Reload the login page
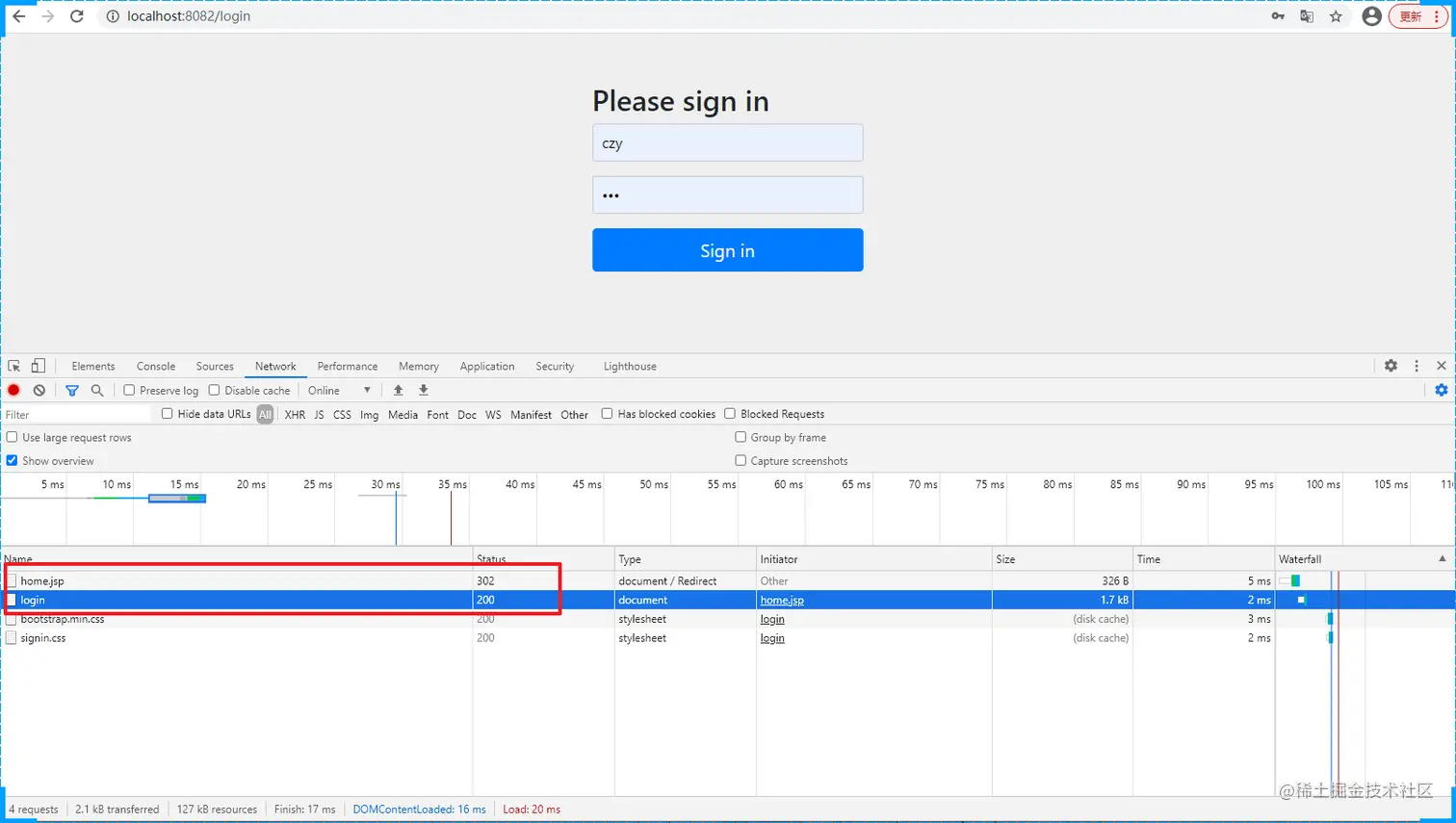The height and width of the screenshot is (823, 1456). tap(77, 16)
